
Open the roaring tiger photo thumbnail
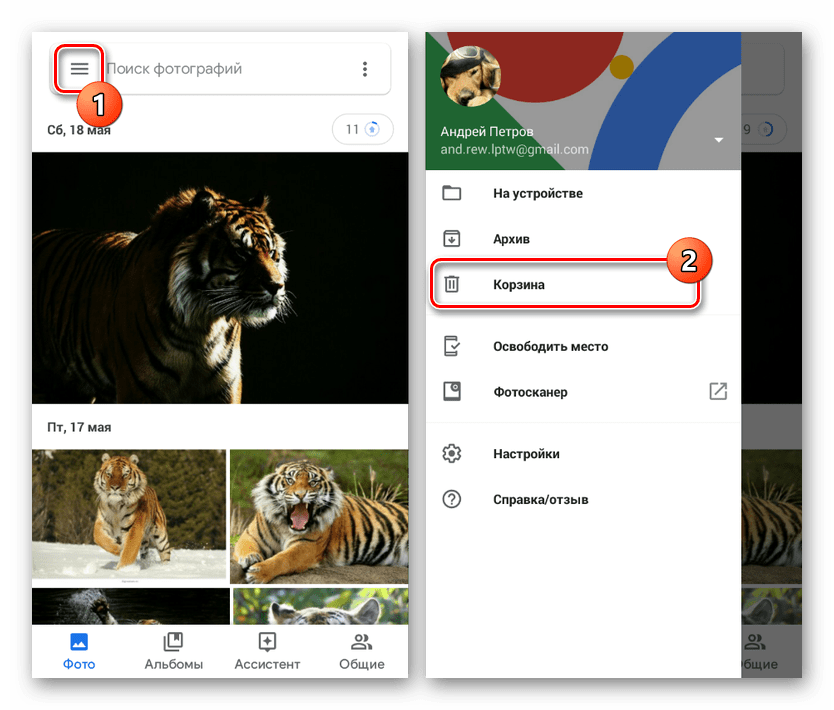point(319,516)
